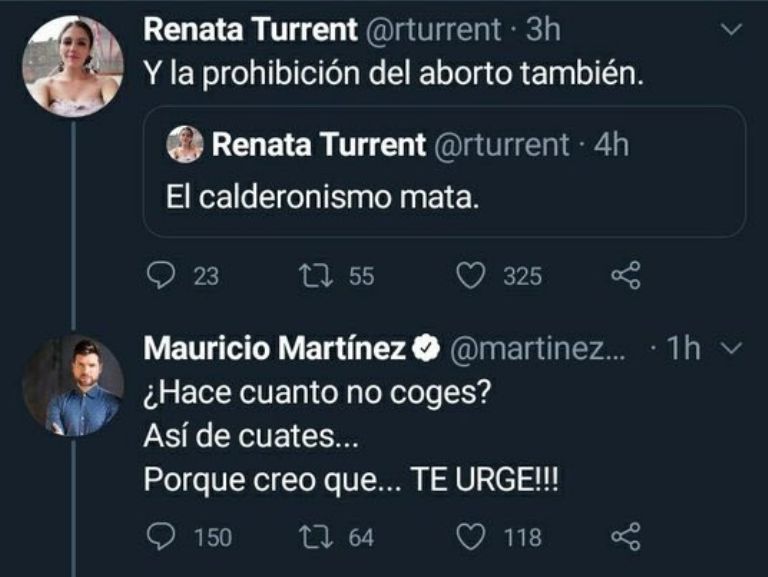Expand options chevron on Renata's tweet

click(733, 31)
